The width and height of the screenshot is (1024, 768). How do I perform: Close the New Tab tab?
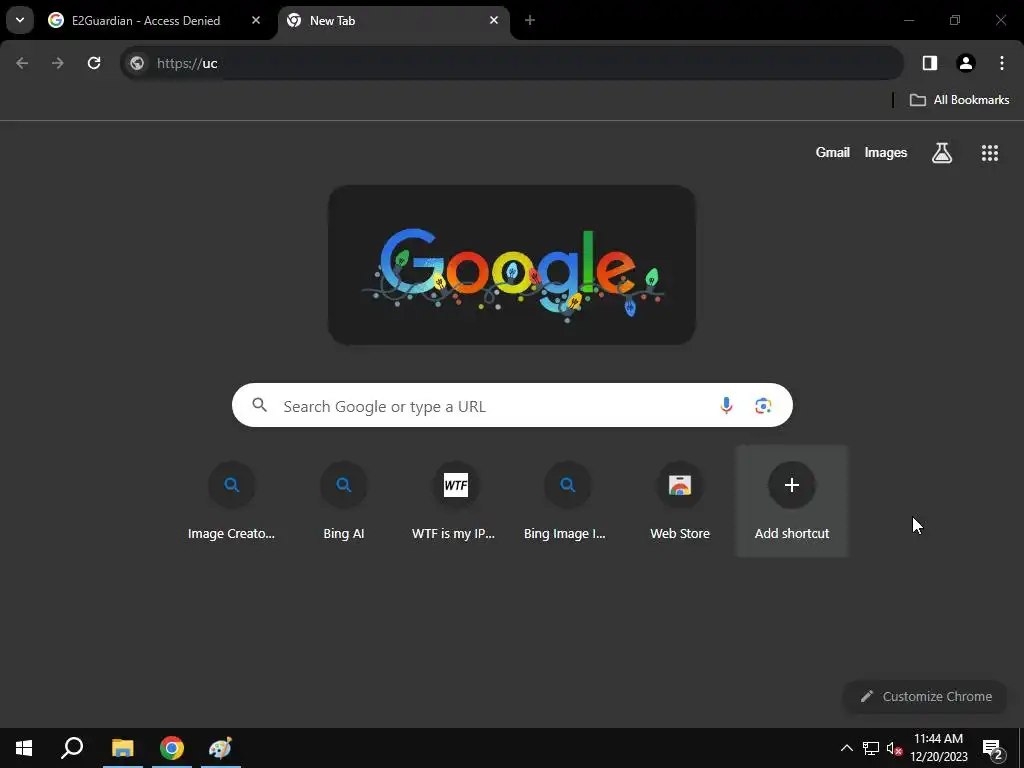(x=494, y=21)
